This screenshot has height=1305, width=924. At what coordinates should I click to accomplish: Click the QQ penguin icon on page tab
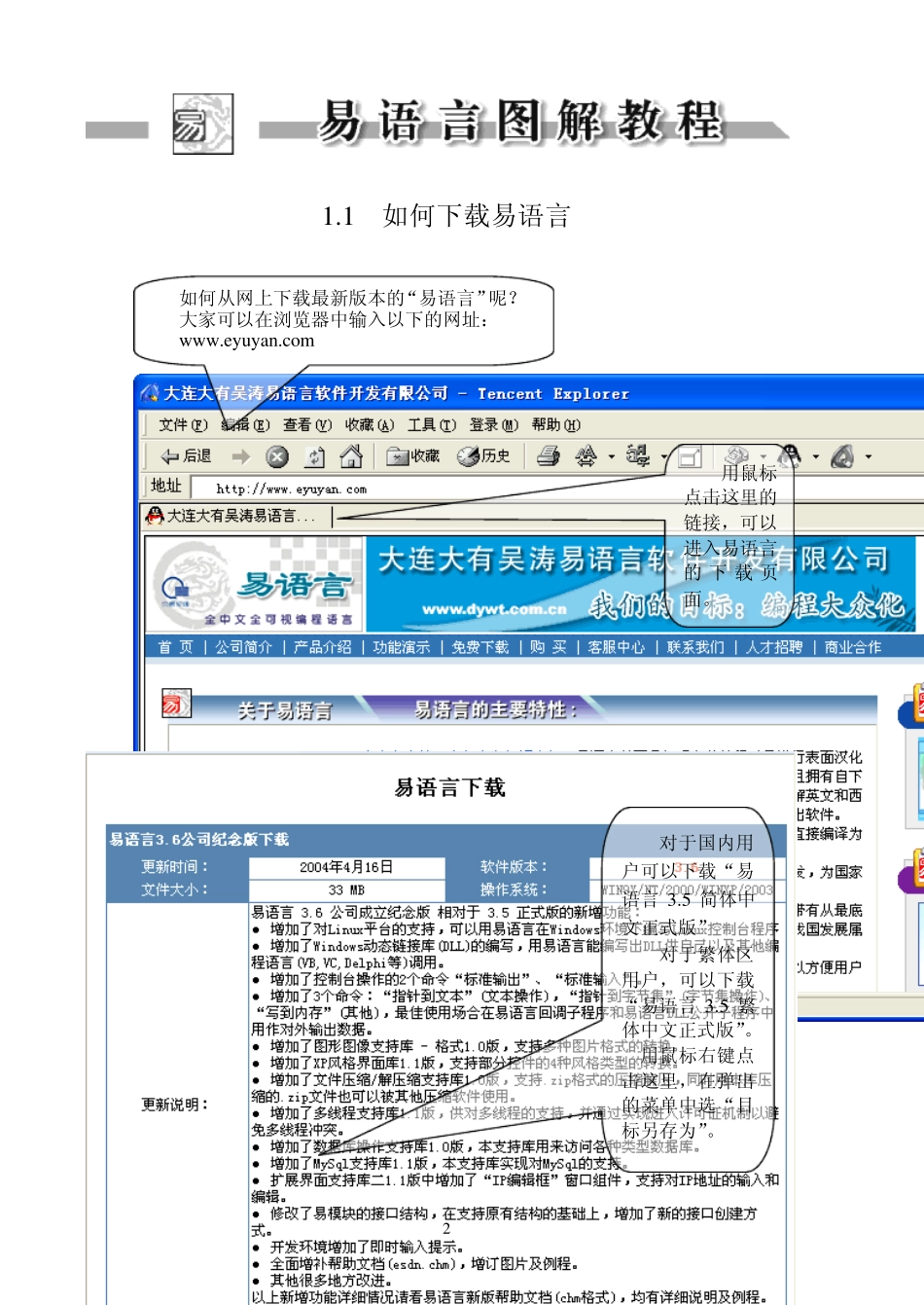pos(154,515)
